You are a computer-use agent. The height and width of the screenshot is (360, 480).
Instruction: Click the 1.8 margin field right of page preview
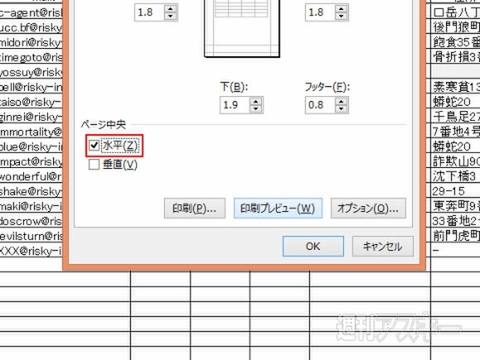pyautogui.click(x=320, y=13)
